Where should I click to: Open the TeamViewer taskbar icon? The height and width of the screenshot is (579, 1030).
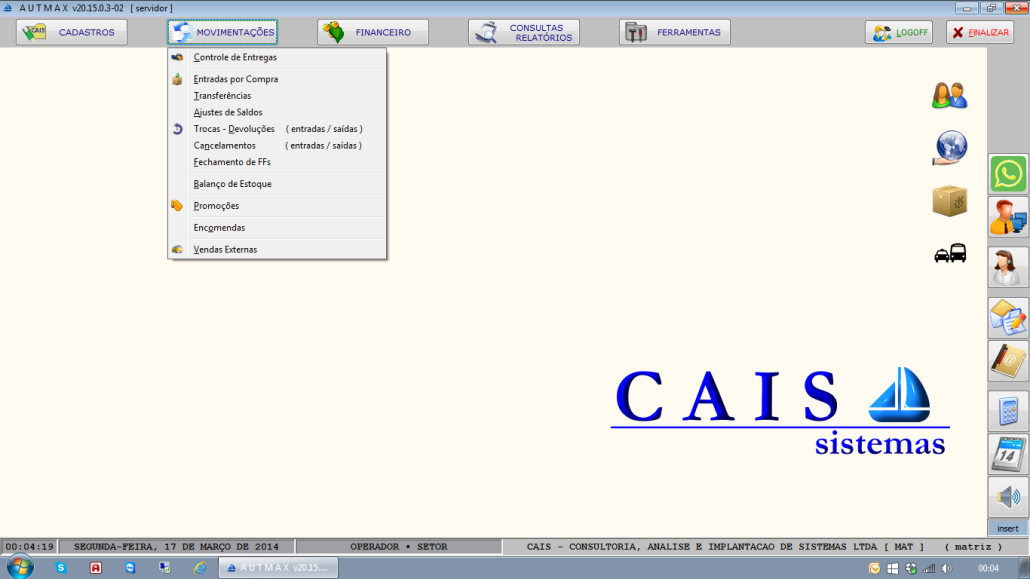tap(130, 568)
